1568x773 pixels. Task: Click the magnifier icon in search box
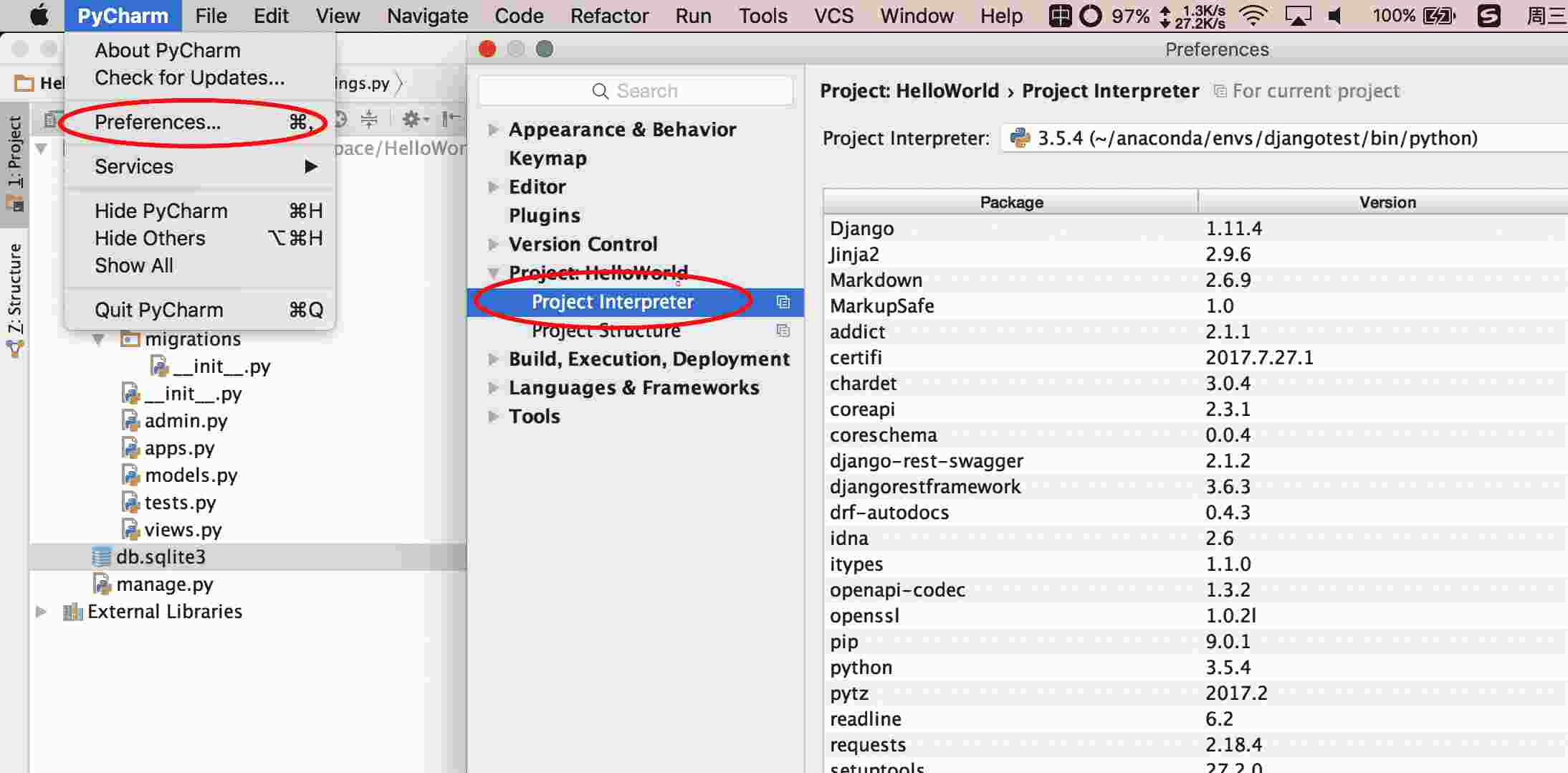point(601,91)
